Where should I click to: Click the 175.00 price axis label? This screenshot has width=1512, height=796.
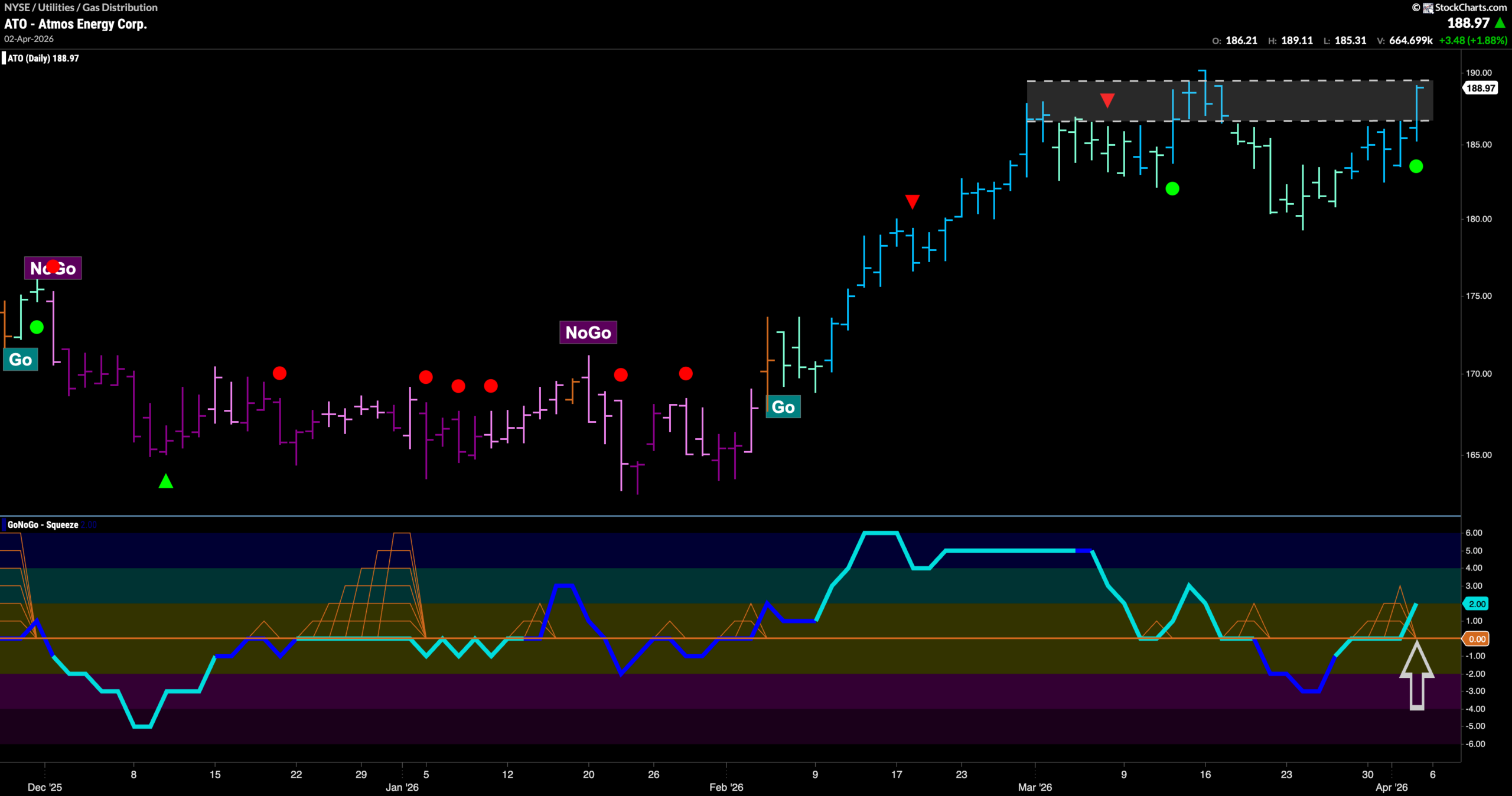(1479, 296)
